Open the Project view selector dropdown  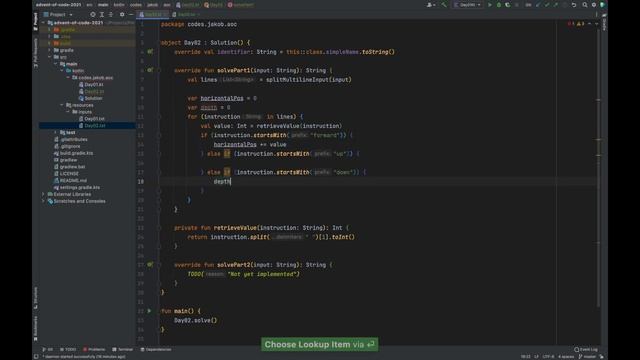tap(58, 14)
